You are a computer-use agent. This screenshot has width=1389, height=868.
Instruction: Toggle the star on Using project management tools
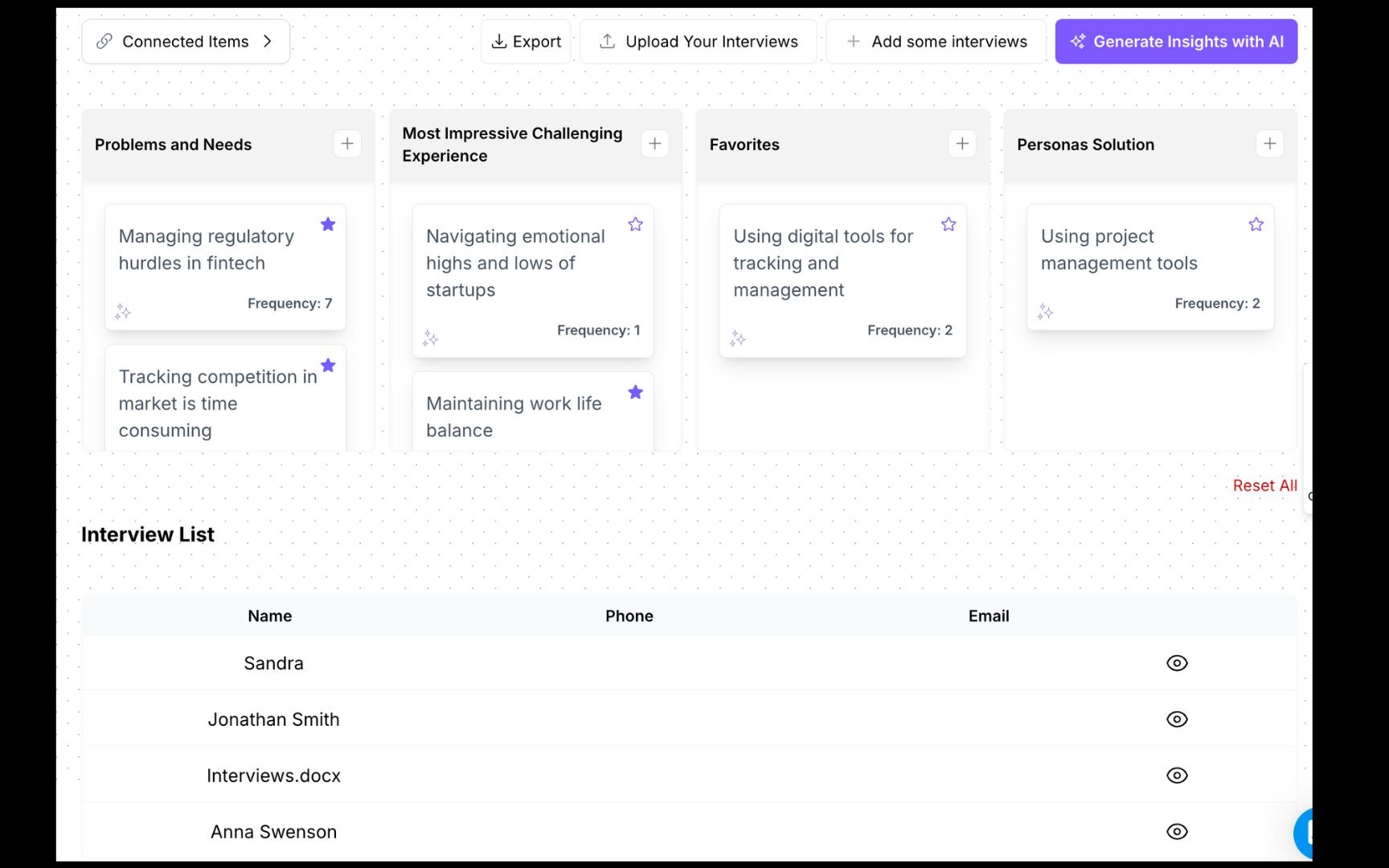tap(1256, 224)
